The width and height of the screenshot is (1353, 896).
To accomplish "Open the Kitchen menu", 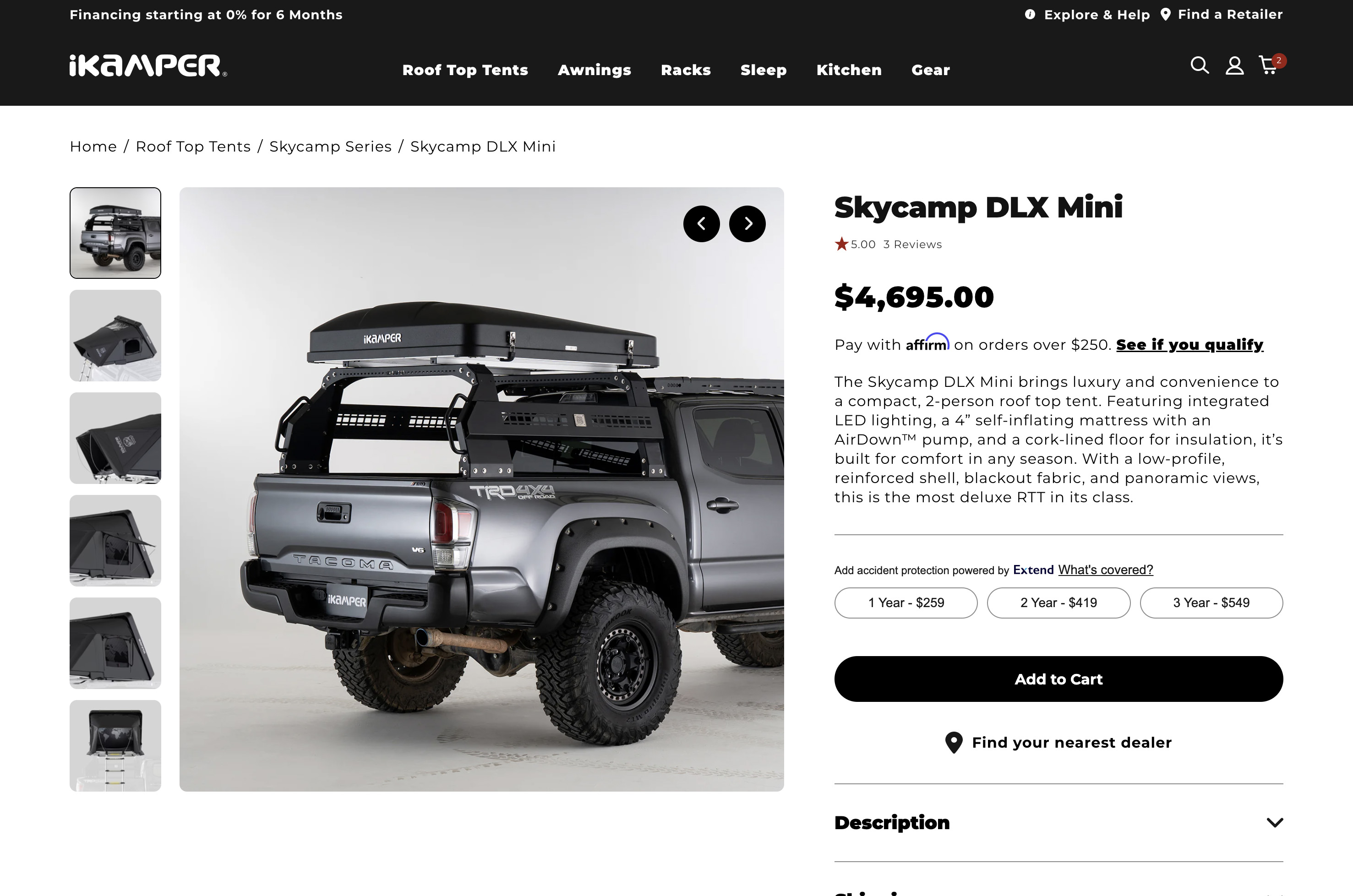I will coord(848,70).
